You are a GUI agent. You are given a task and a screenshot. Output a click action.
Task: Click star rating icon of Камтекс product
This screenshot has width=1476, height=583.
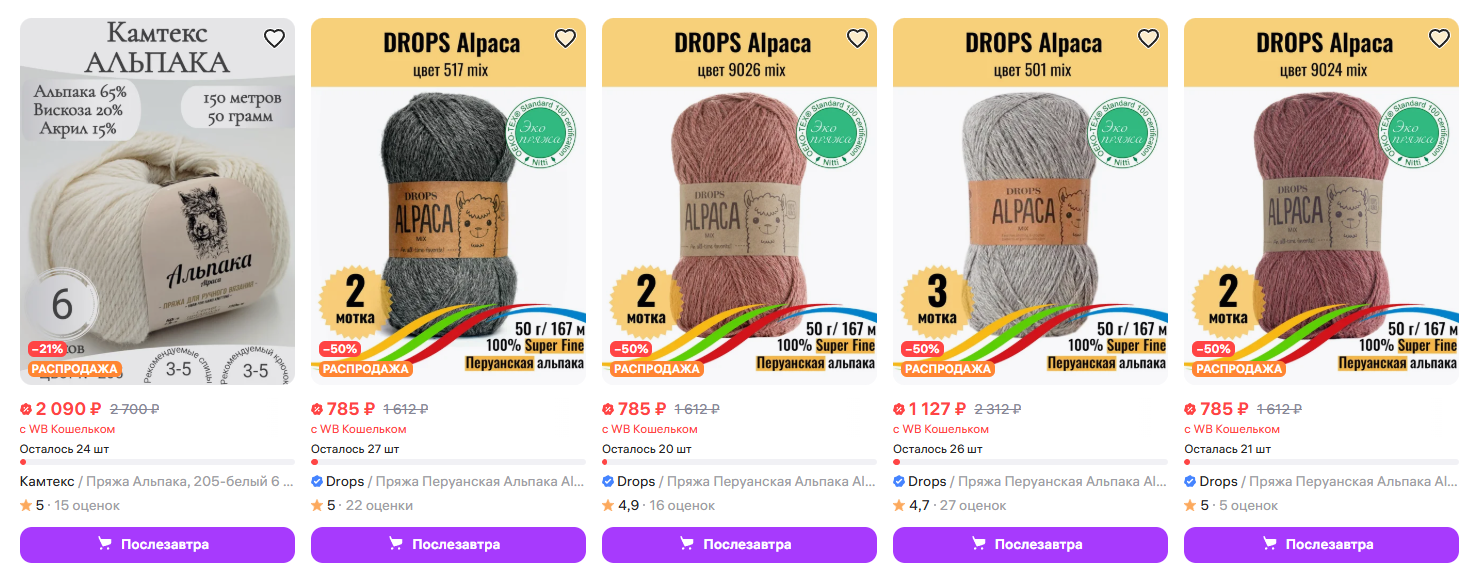point(26,505)
